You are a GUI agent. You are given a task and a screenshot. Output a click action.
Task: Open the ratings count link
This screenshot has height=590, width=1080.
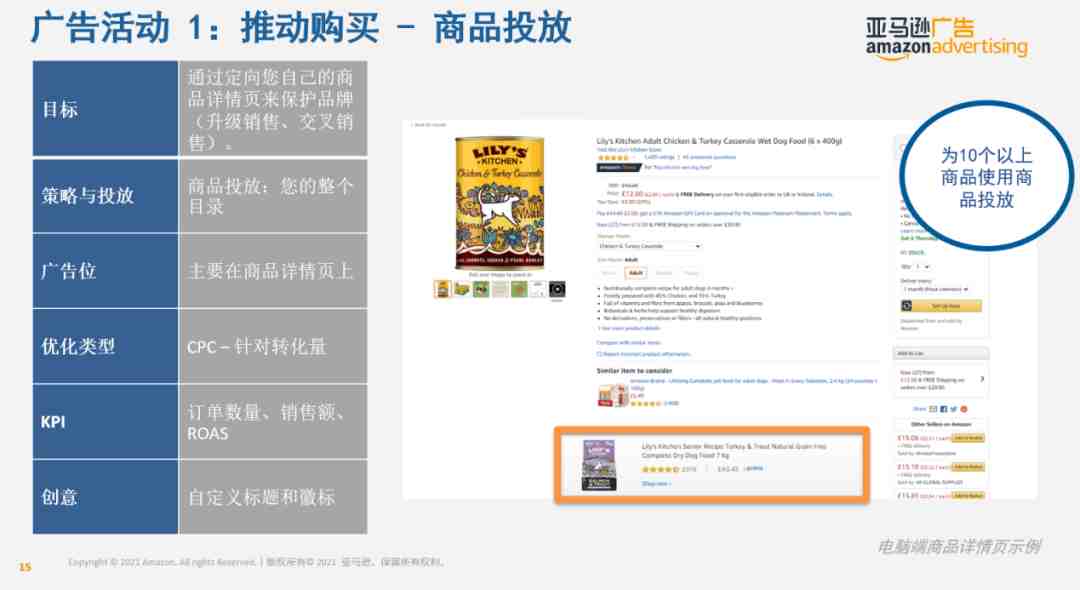pyautogui.click(x=659, y=158)
